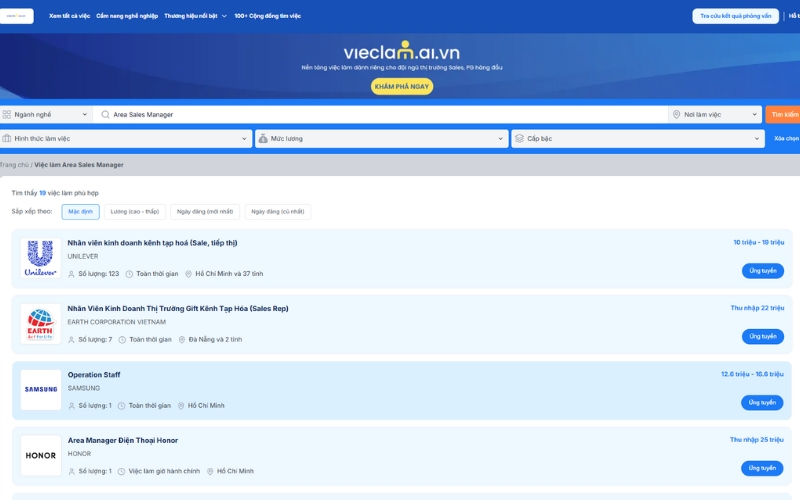800x500 pixels.
Task: Click the layers icon in Cấp bậc
Action: [x=519, y=138]
